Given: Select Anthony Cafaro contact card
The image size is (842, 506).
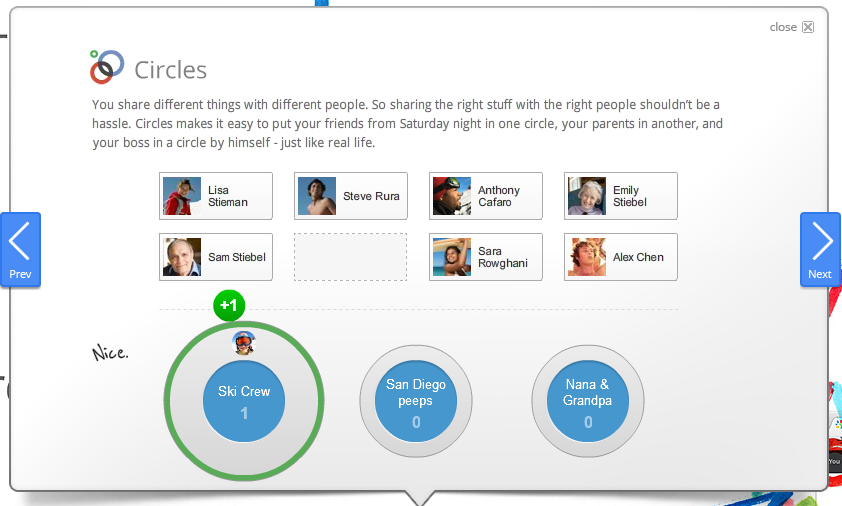Looking at the screenshot, I should [486, 196].
